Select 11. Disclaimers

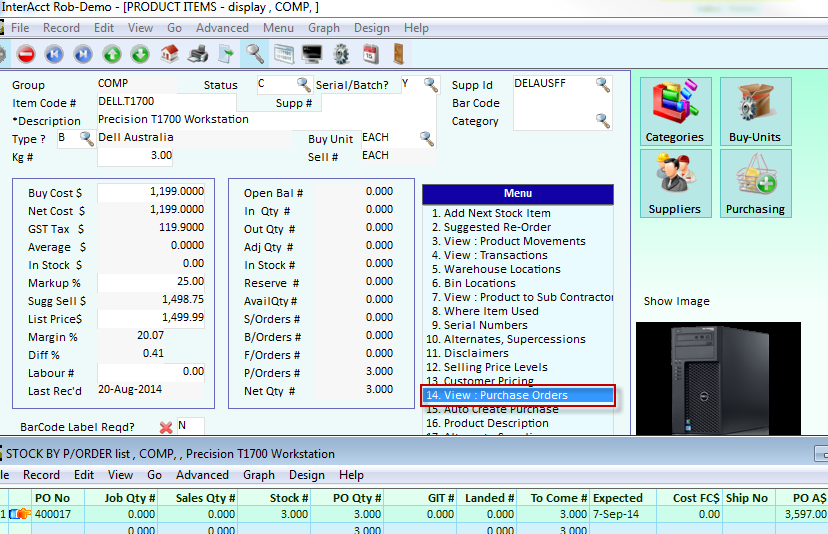(467, 353)
